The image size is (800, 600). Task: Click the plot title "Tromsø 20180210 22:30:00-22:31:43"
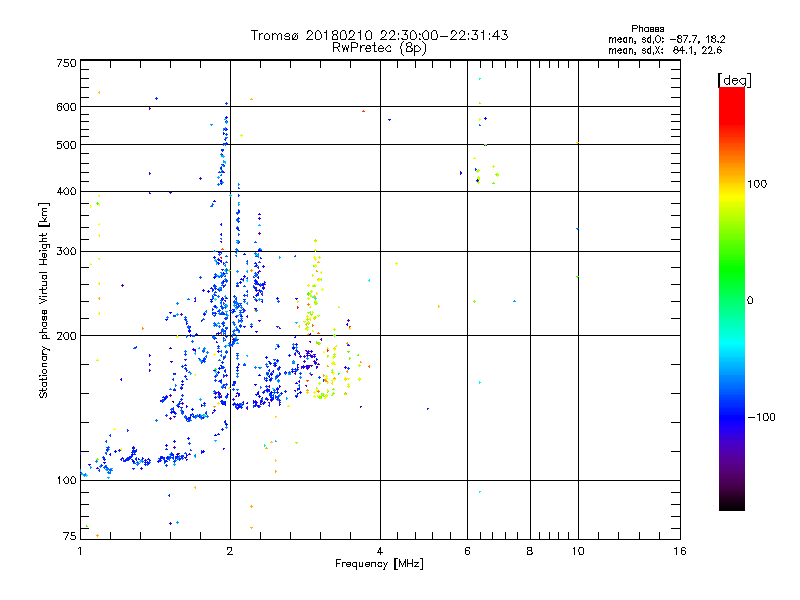pyautogui.click(x=380, y=35)
